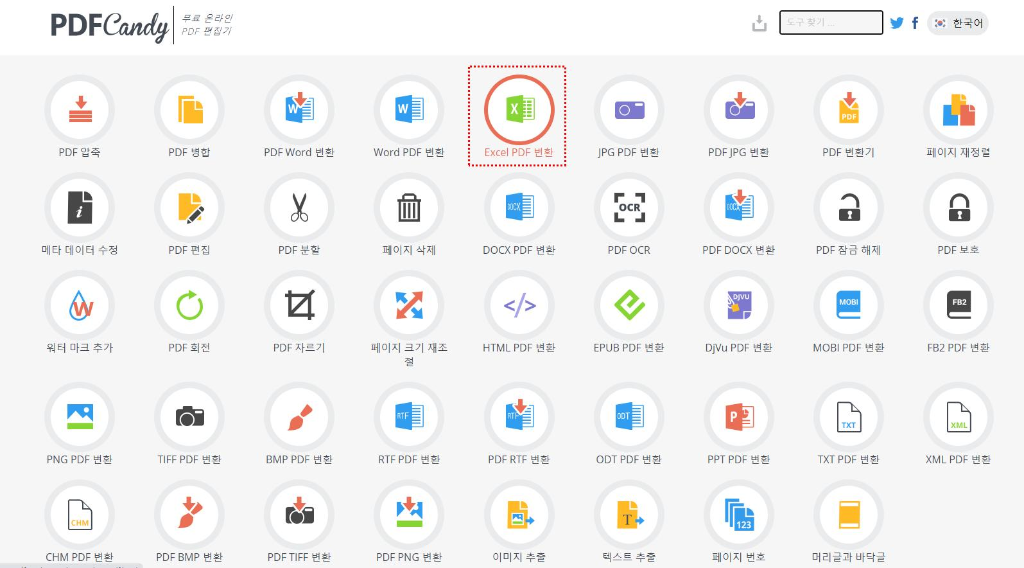Select the PDF 자르기 crop icon
The image size is (1024, 568).
tap(299, 305)
